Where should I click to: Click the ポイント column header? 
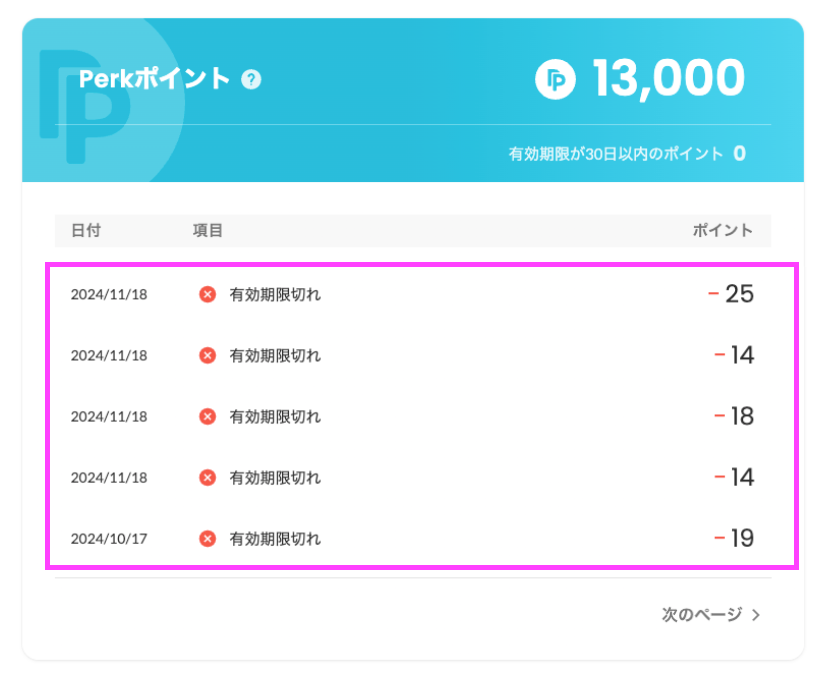pos(723,231)
